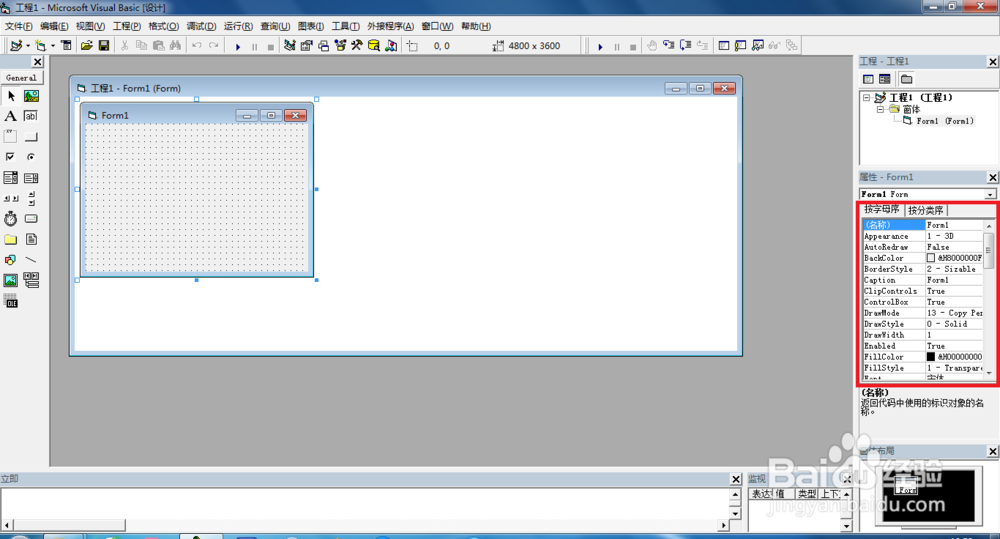Select the (名称) property row
This screenshot has width=1000, height=539.
tap(923, 225)
